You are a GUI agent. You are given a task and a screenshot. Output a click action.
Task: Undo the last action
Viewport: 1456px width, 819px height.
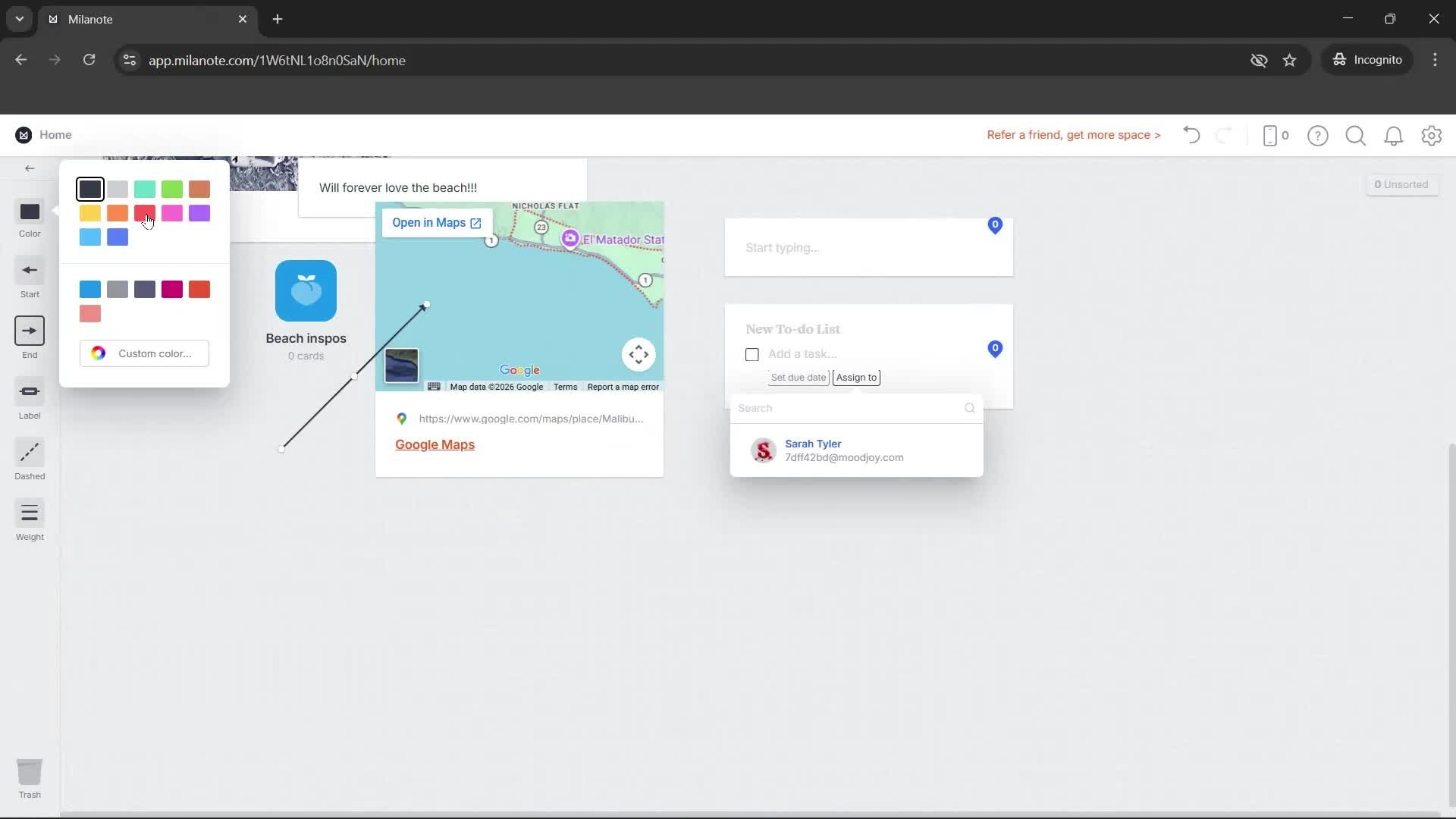[x=1191, y=135]
